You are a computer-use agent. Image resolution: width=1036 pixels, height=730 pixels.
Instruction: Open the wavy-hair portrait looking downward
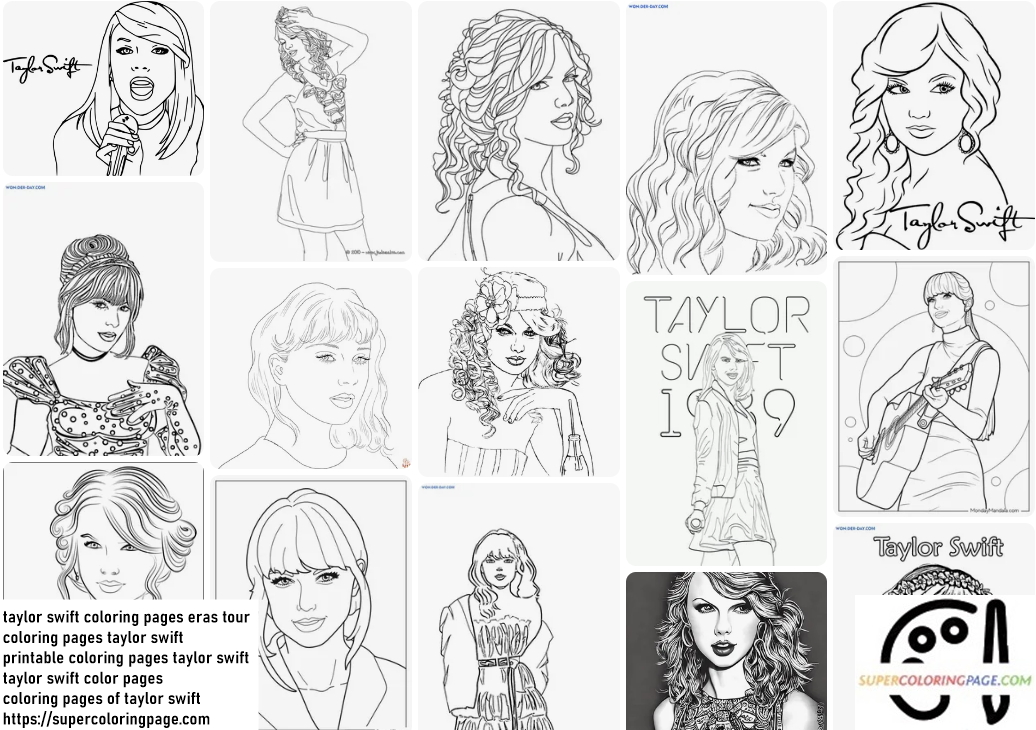726,137
